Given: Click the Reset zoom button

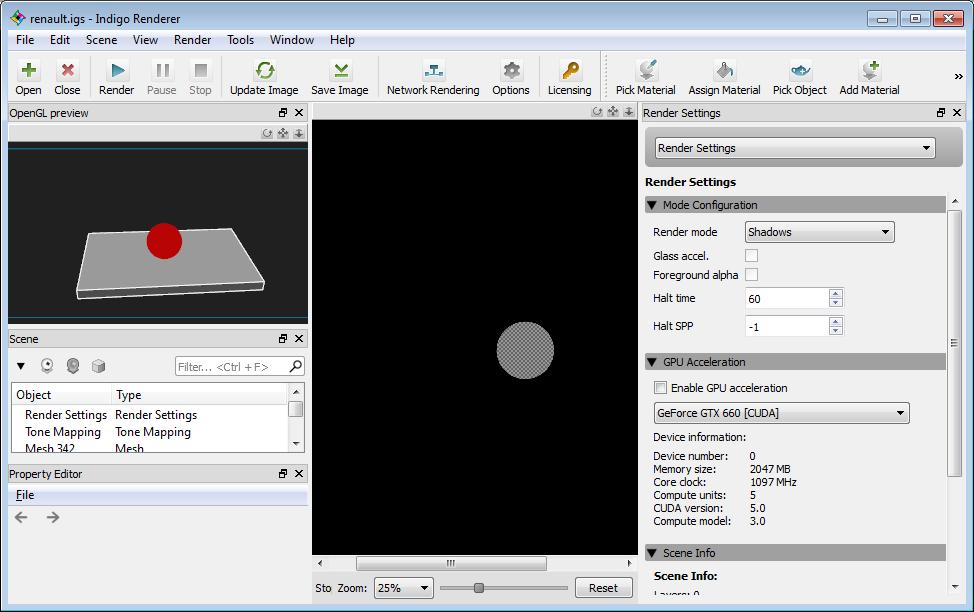Looking at the screenshot, I should tap(603, 588).
